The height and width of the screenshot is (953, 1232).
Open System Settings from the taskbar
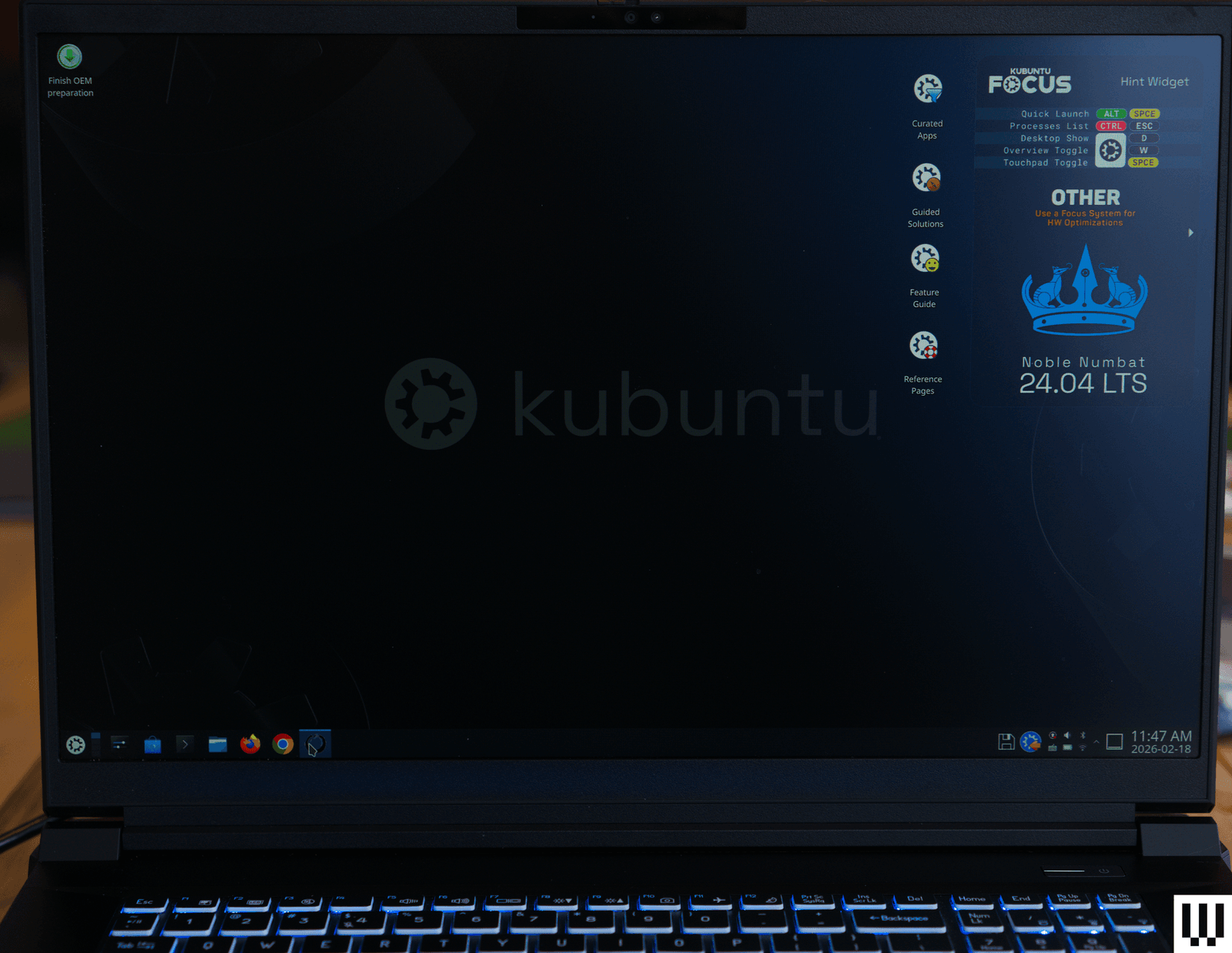click(x=119, y=744)
